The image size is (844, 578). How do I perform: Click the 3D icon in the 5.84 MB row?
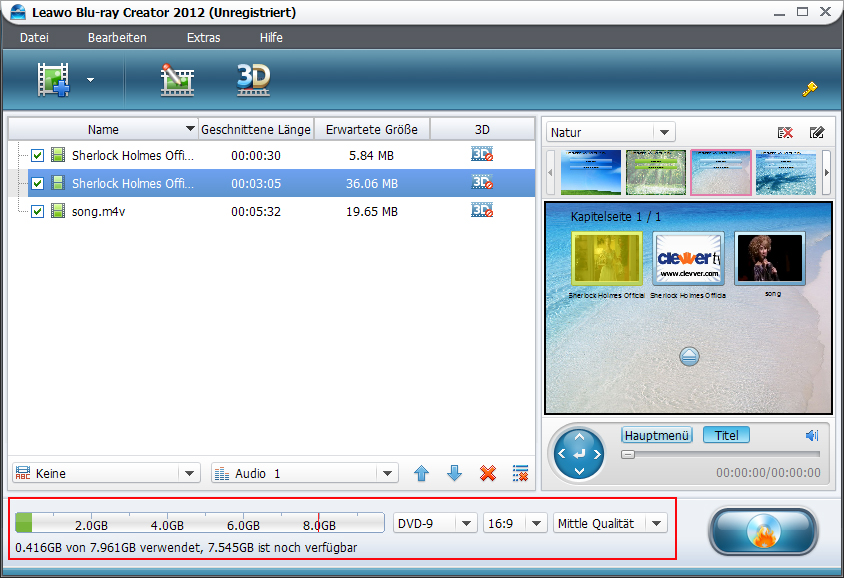click(x=482, y=154)
